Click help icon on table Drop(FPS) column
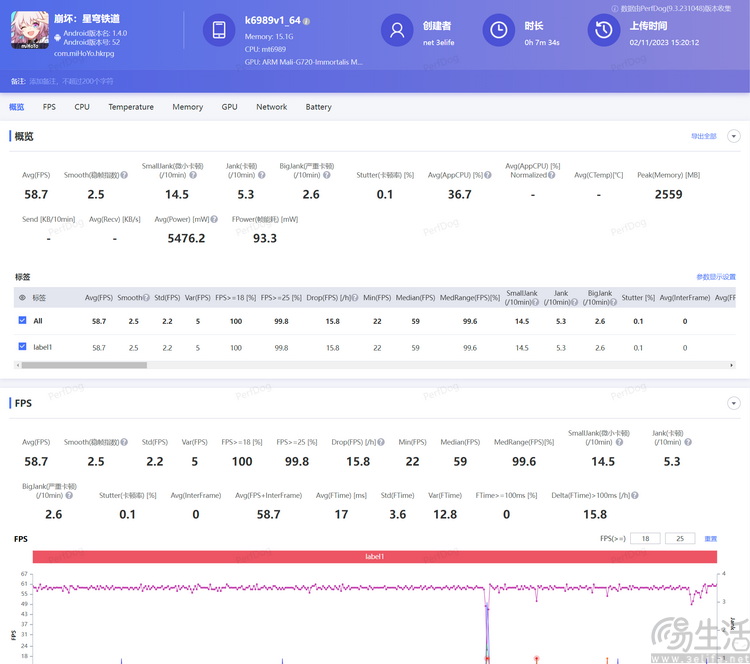Viewport: 750px width, 664px height. click(355, 298)
